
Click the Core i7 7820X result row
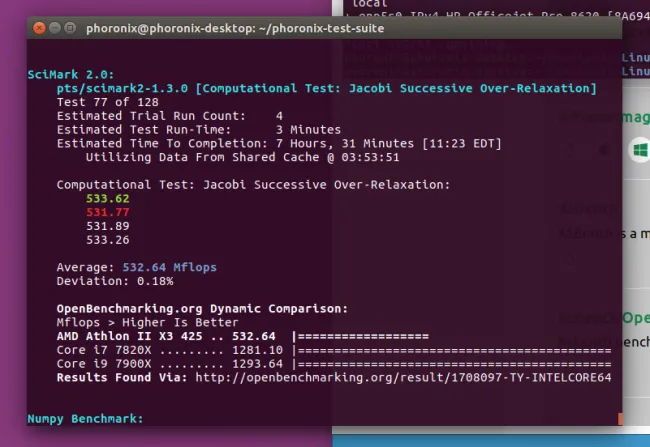point(334,350)
